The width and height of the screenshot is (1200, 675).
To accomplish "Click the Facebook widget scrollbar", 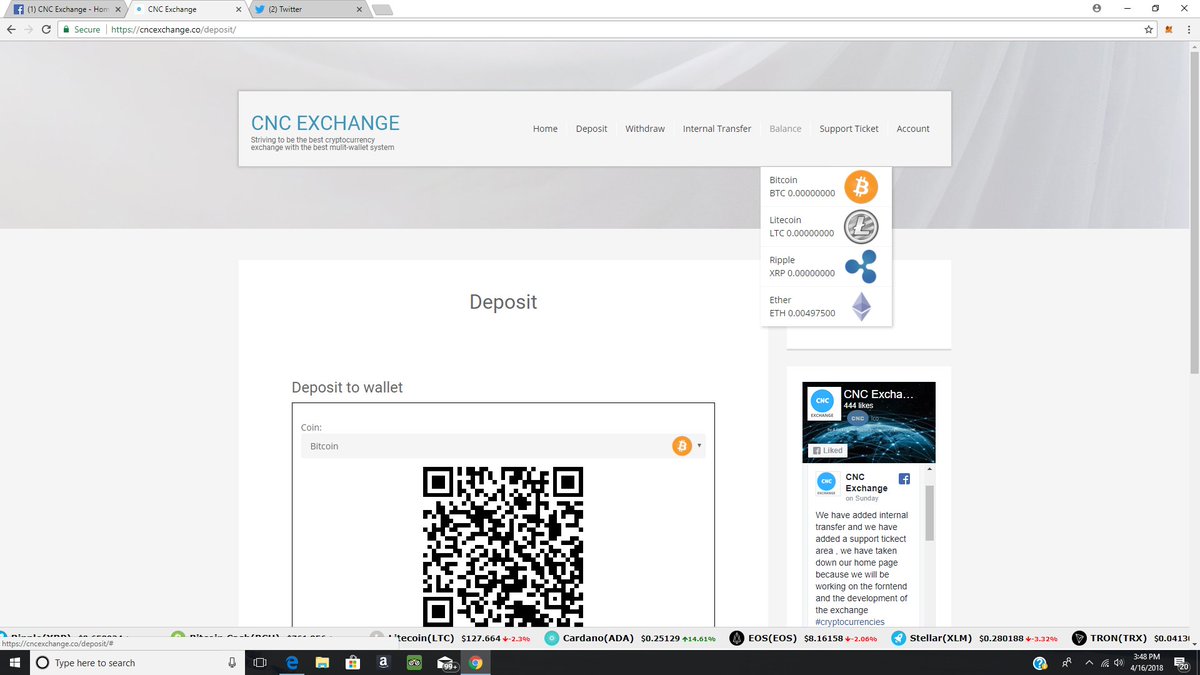I will pyautogui.click(x=929, y=513).
